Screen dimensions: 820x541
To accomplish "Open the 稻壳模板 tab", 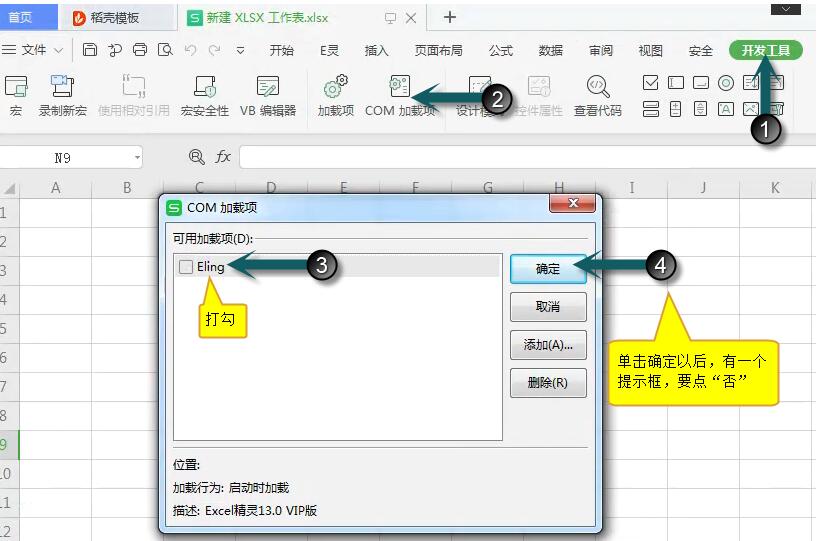I will 112,18.
